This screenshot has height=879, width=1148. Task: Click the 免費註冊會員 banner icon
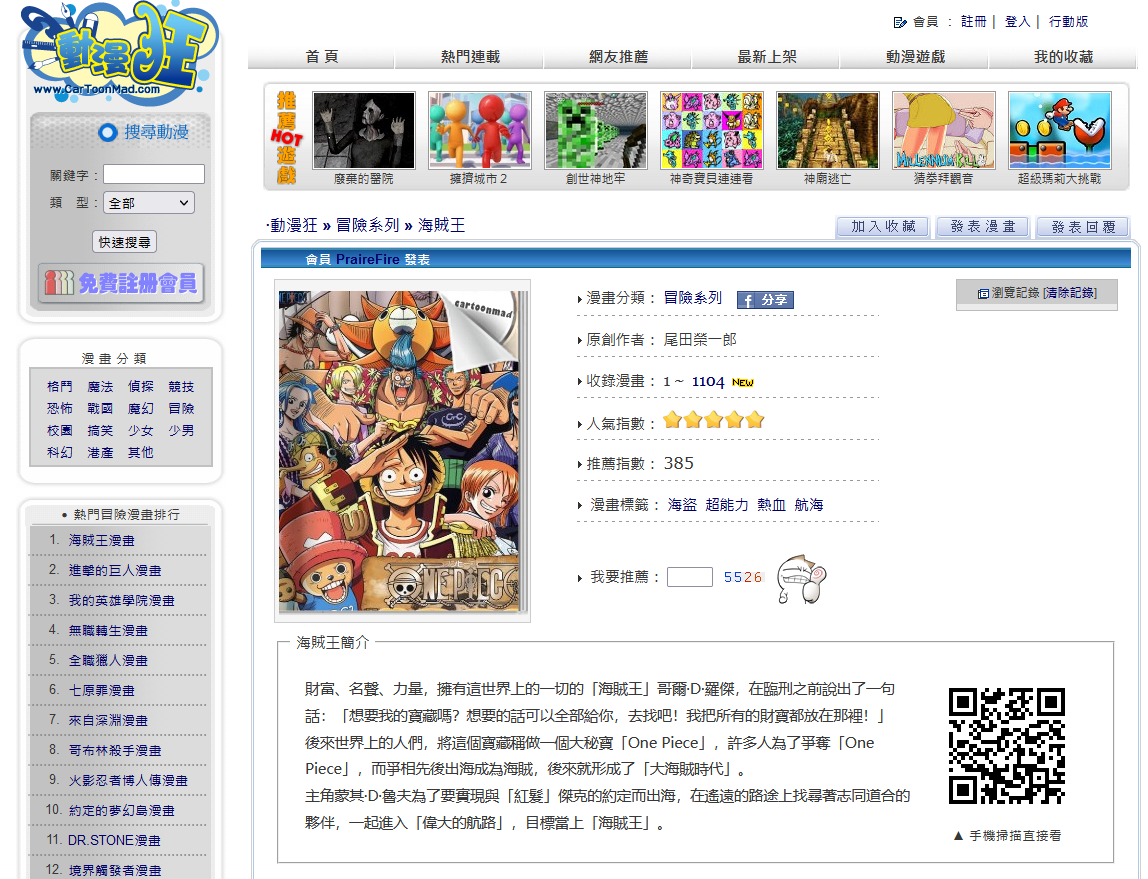pyautogui.click(x=121, y=283)
